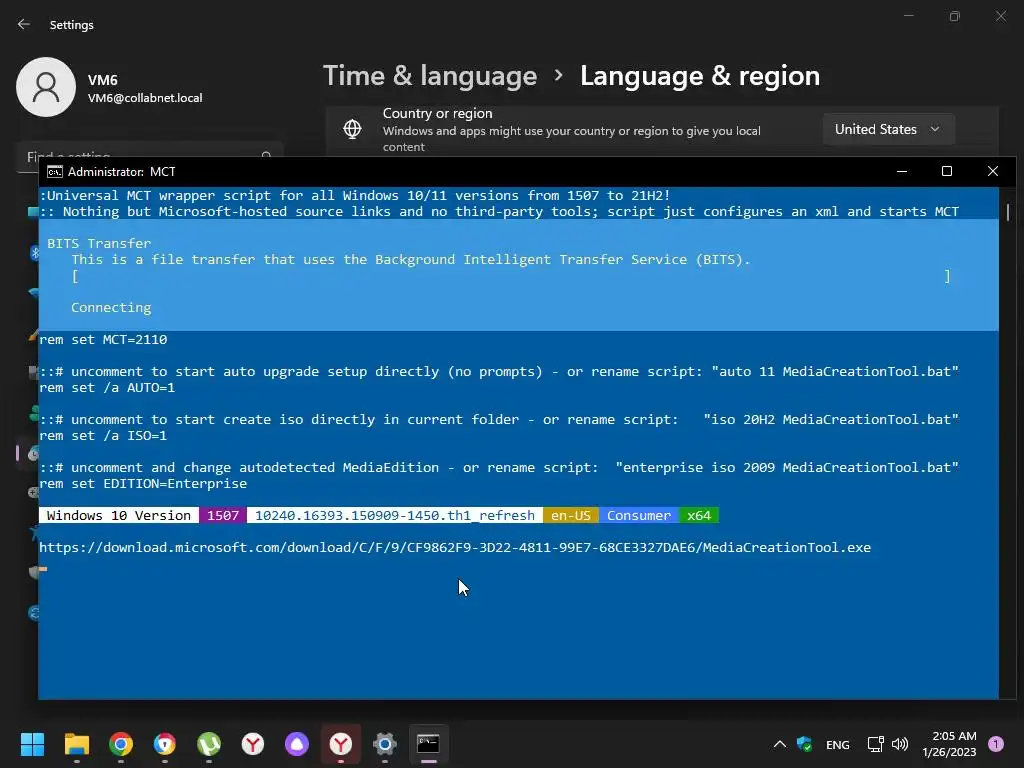Launch Google Chrome from the taskbar

(x=121, y=744)
